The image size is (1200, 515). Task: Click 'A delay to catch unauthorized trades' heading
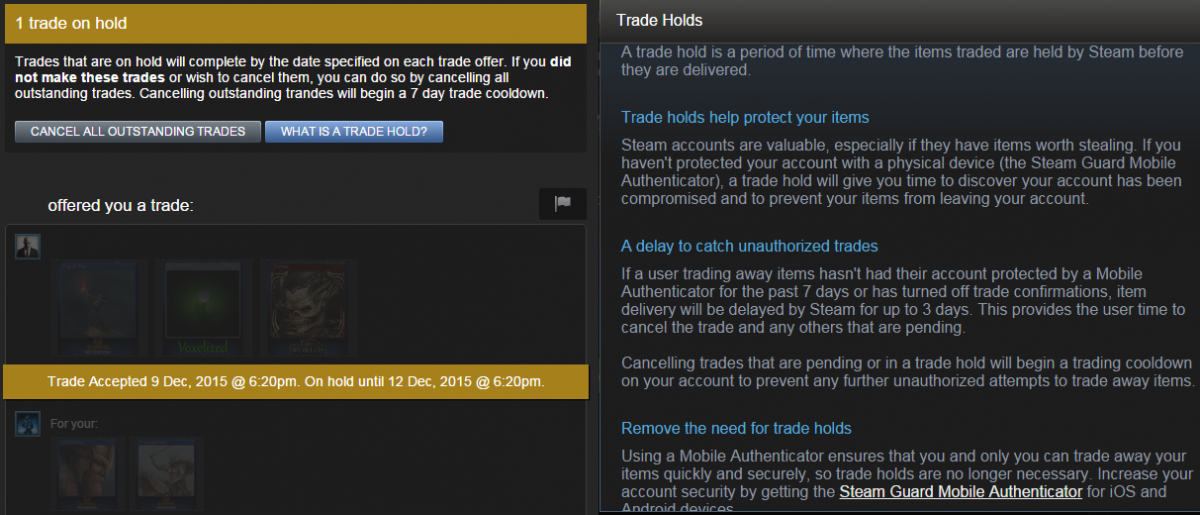point(749,246)
